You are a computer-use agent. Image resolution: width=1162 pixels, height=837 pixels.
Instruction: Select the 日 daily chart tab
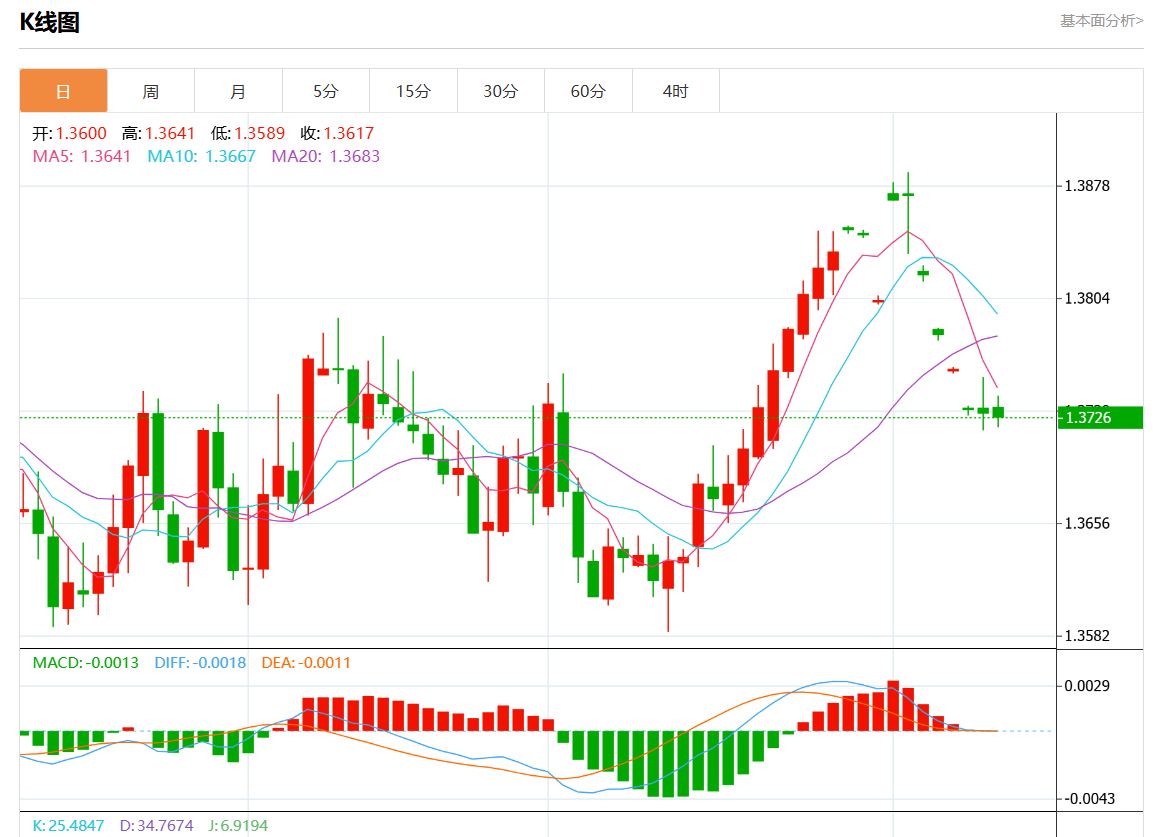(x=64, y=91)
